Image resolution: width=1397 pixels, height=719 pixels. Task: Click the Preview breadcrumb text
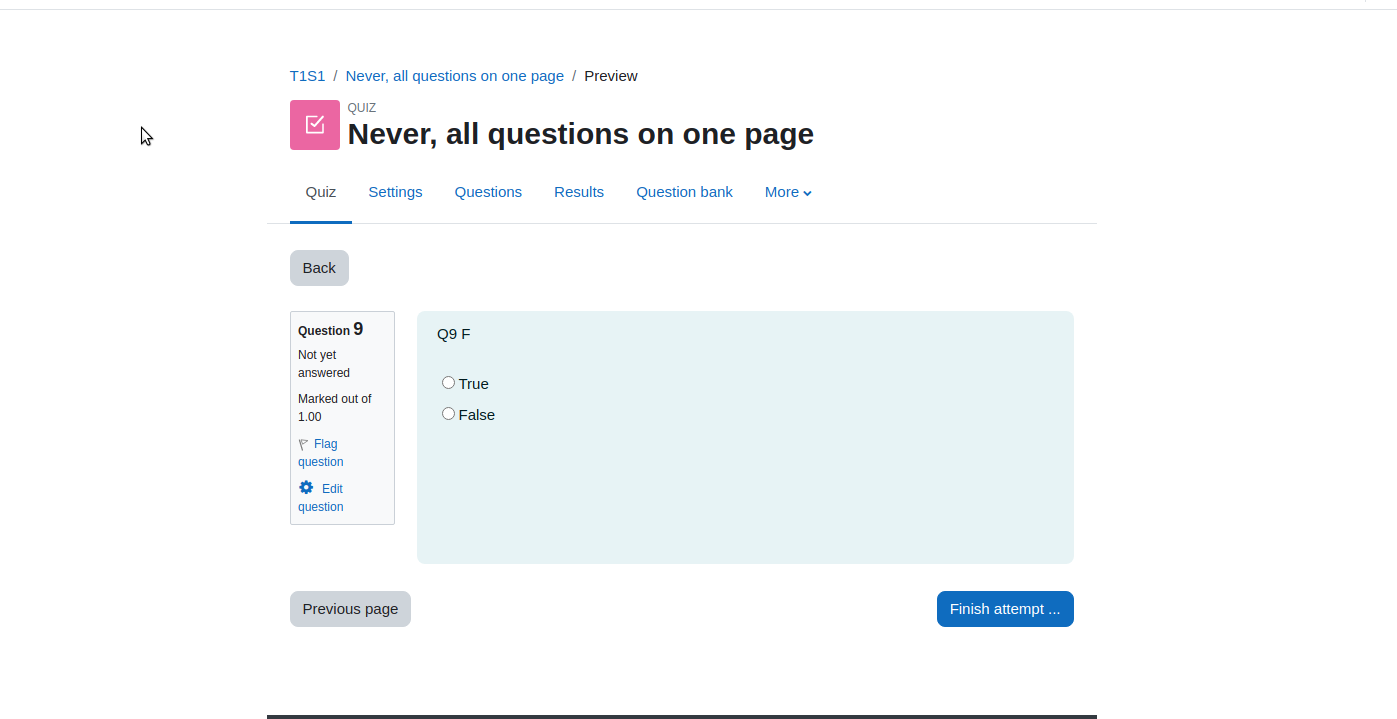click(611, 76)
